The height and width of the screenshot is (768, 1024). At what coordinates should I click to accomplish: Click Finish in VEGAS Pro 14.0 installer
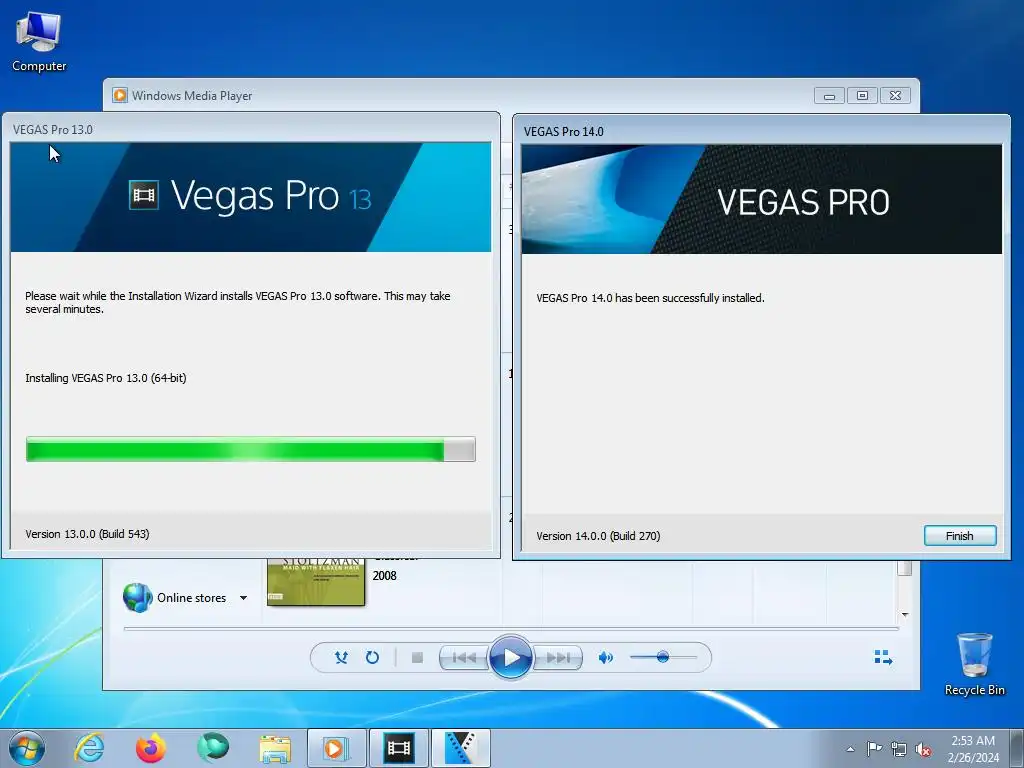[959, 536]
